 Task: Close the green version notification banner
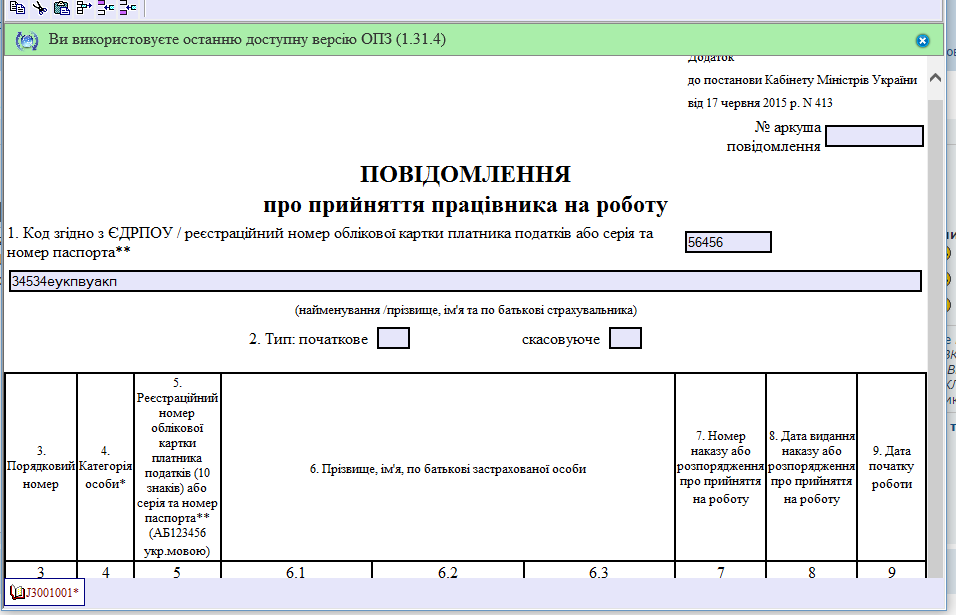coord(922,41)
